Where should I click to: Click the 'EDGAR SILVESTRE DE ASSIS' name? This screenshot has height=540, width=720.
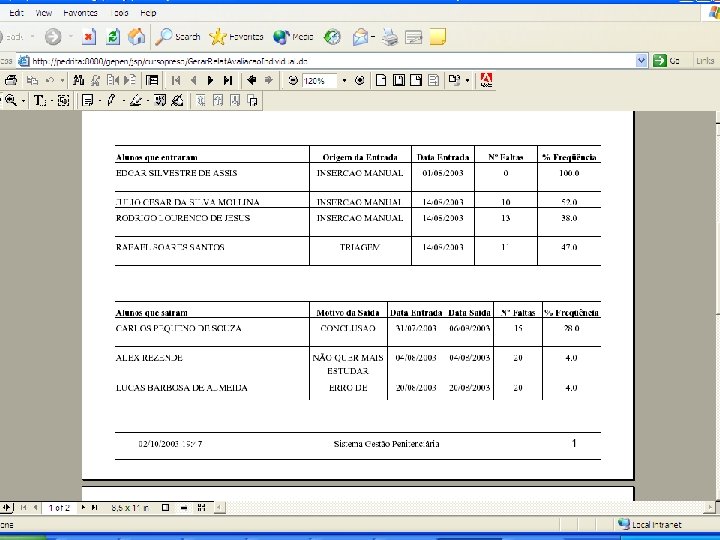pos(176,173)
